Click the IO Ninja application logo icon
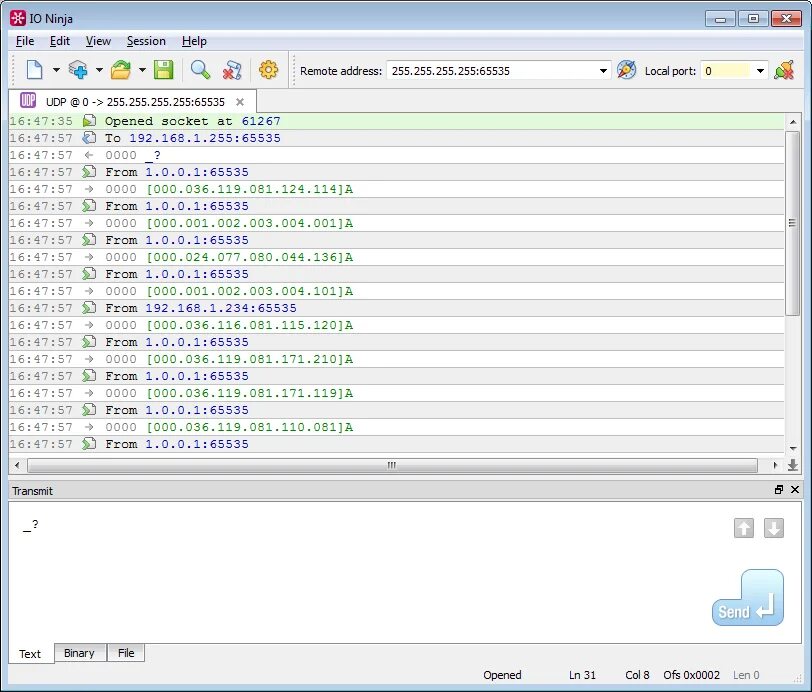The image size is (812, 692). 17,18
